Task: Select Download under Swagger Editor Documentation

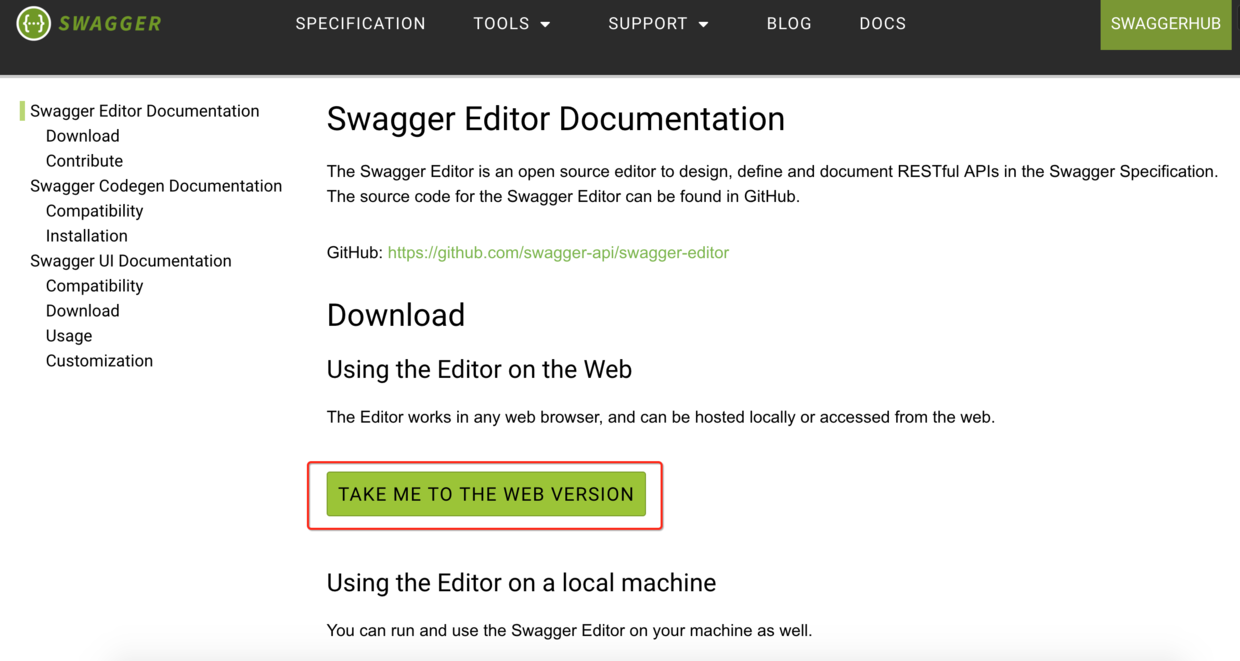Action: coord(82,136)
